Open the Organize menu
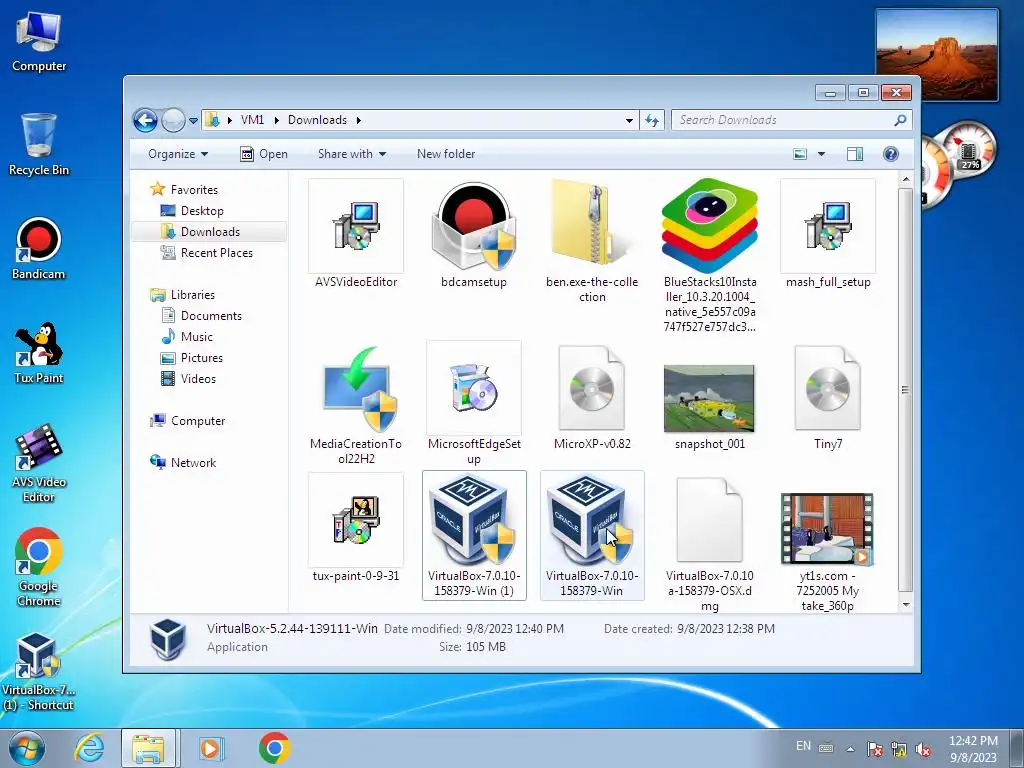1024x768 pixels. click(178, 154)
